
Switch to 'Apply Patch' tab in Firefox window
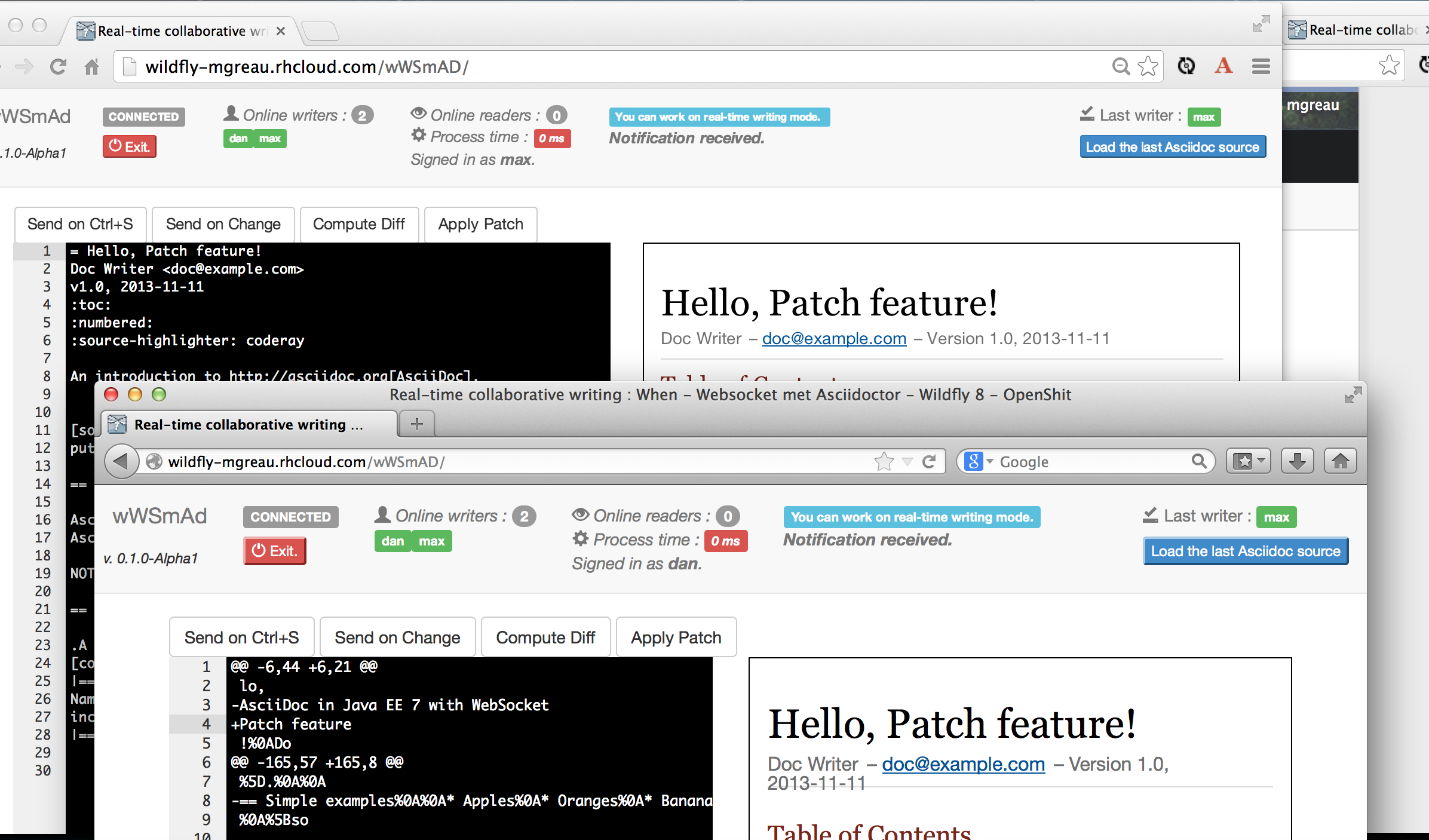click(676, 637)
